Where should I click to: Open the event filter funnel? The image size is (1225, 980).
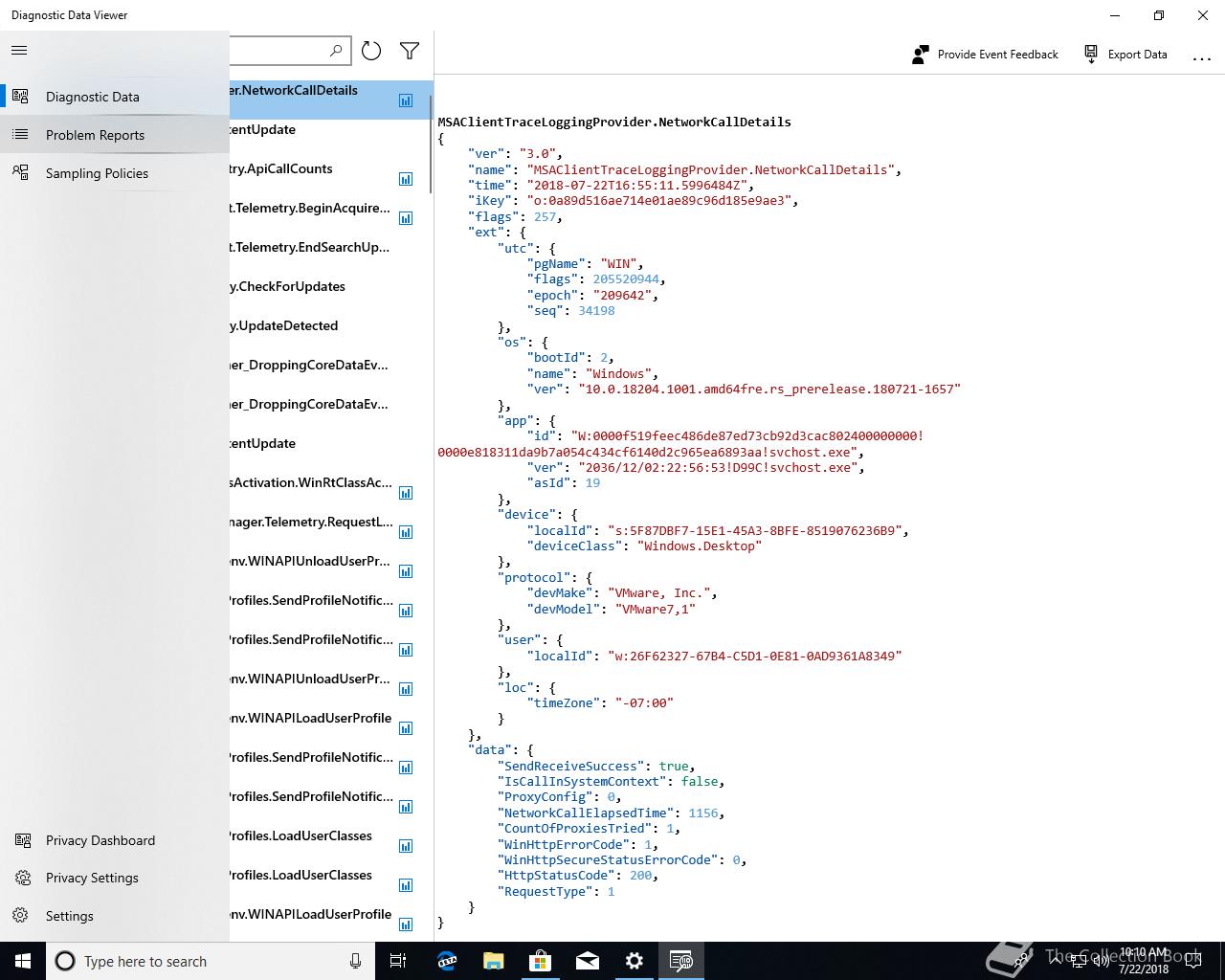click(x=410, y=51)
